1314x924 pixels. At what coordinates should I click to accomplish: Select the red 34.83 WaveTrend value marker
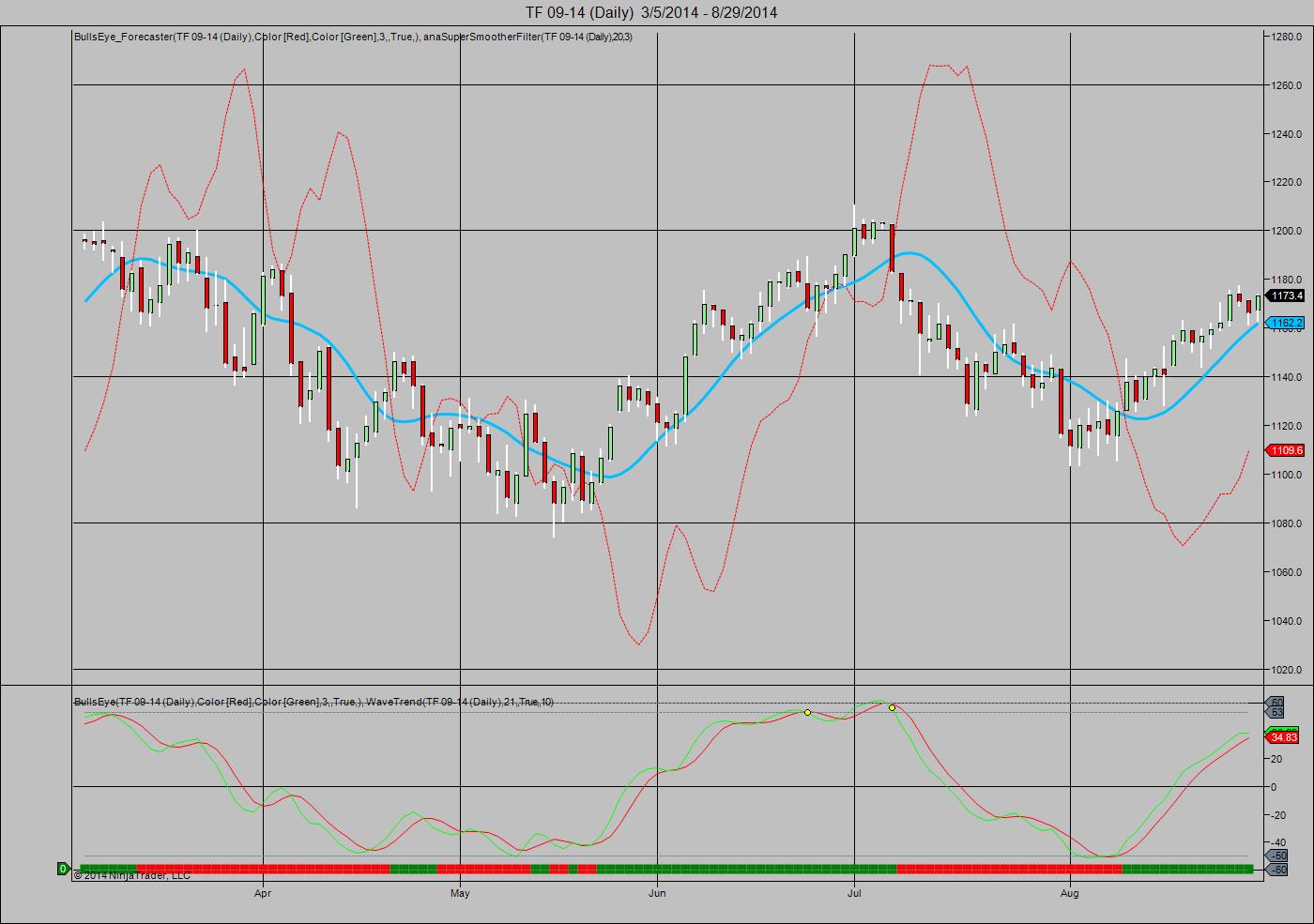tap(1283, 738)
